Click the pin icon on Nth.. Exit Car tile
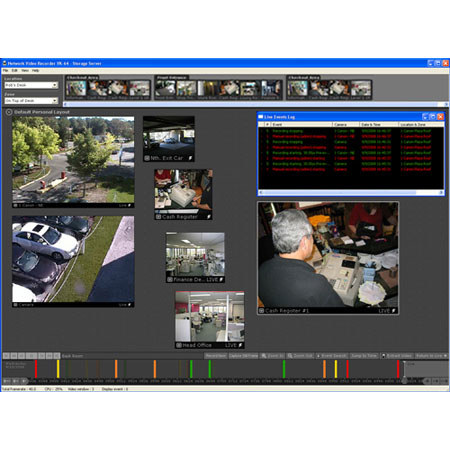This screenshot has height=450, width=450. point(190,158)
